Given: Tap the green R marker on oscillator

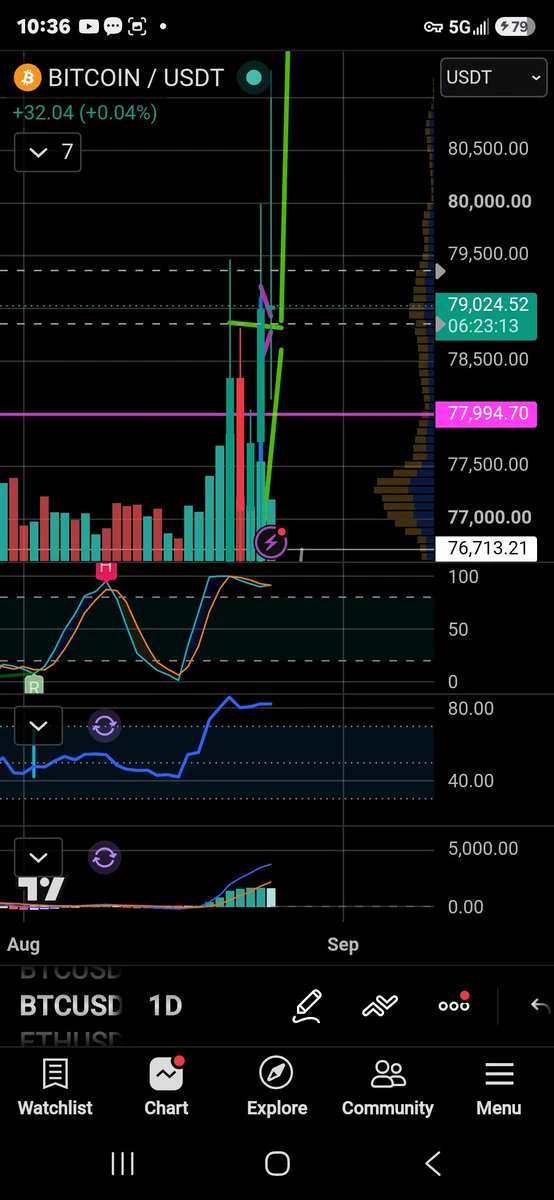Looking at the screenshot, I should (x=34, y=686).
